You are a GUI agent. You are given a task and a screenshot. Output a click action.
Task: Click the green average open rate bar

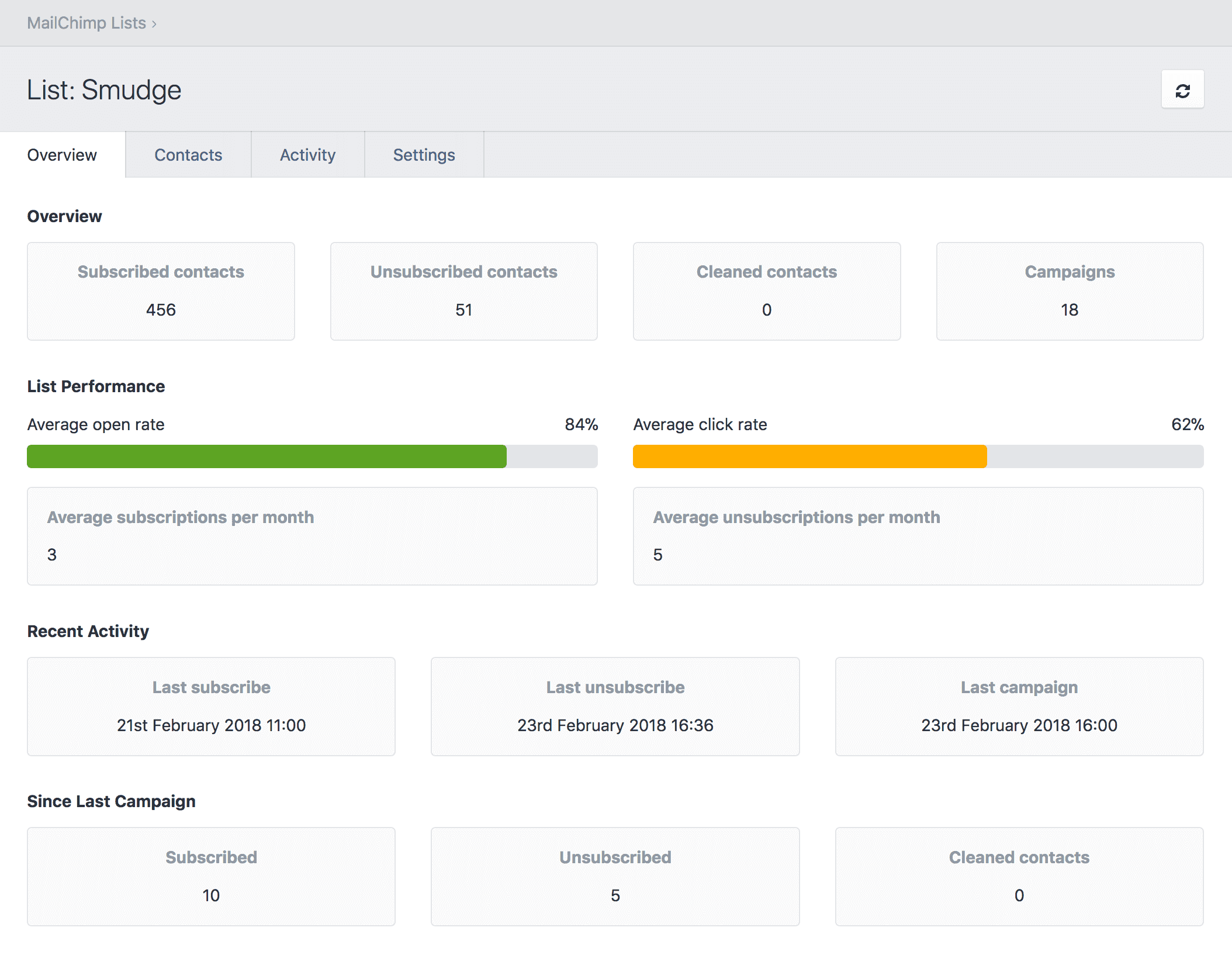tap(267, 456)
